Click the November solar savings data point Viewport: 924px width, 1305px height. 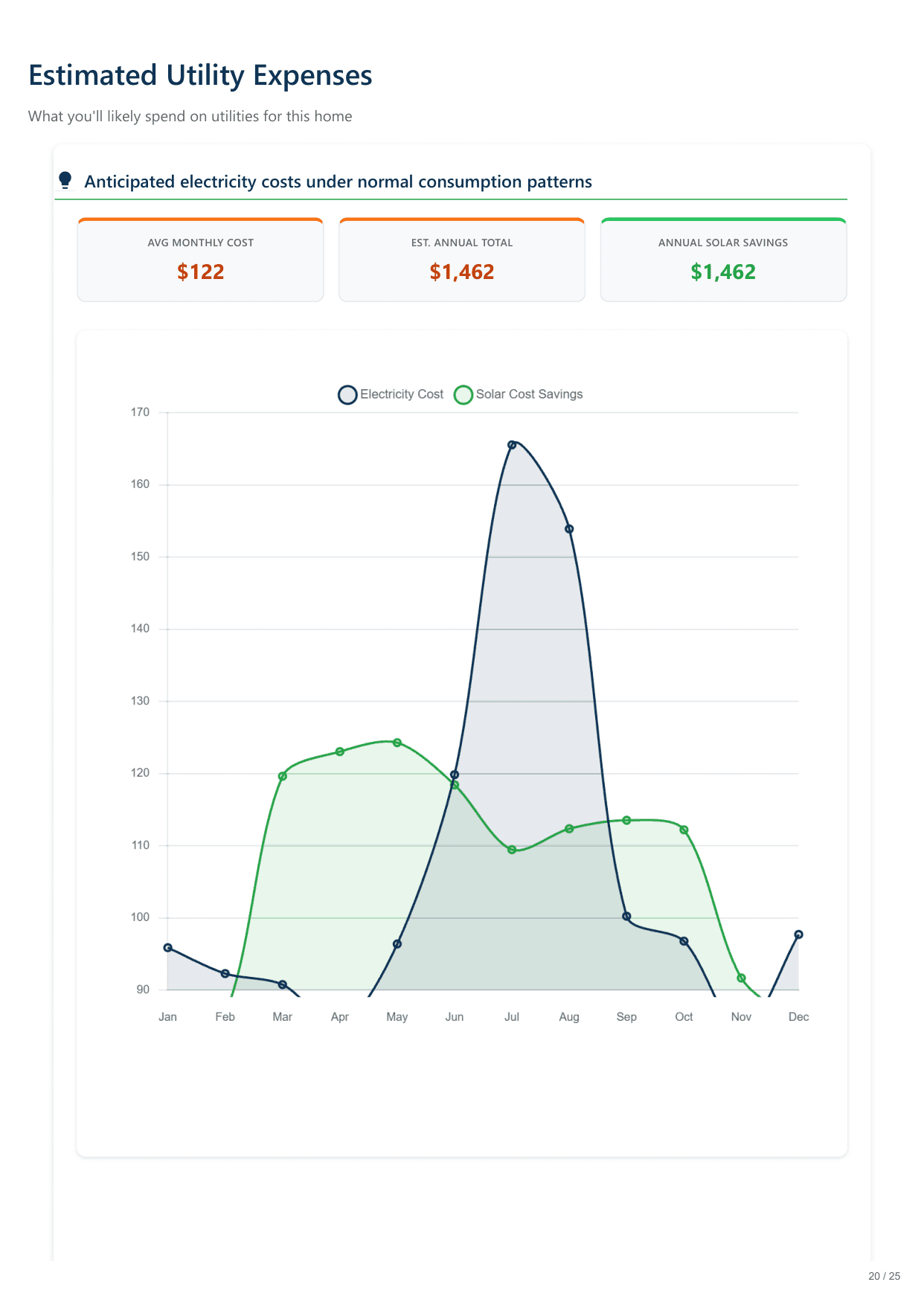click(741, 978)
